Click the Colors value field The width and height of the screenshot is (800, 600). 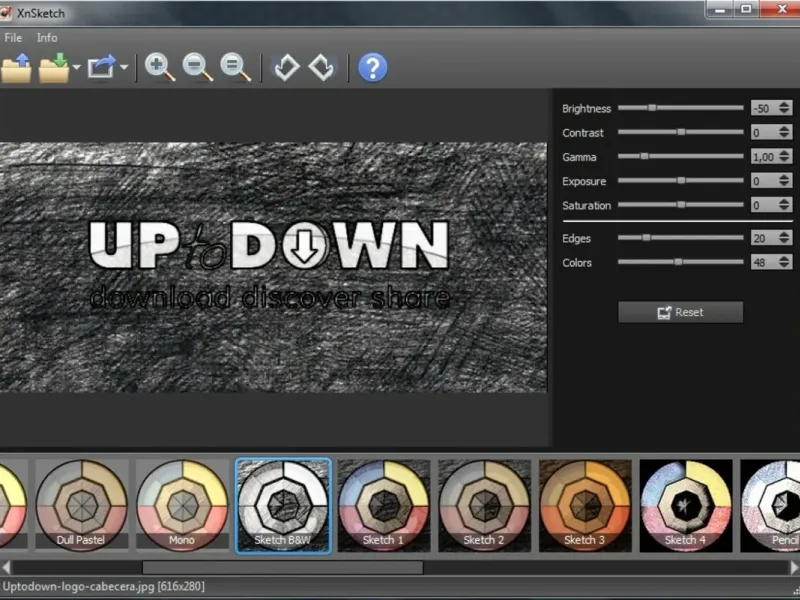(x=764, y=262)
